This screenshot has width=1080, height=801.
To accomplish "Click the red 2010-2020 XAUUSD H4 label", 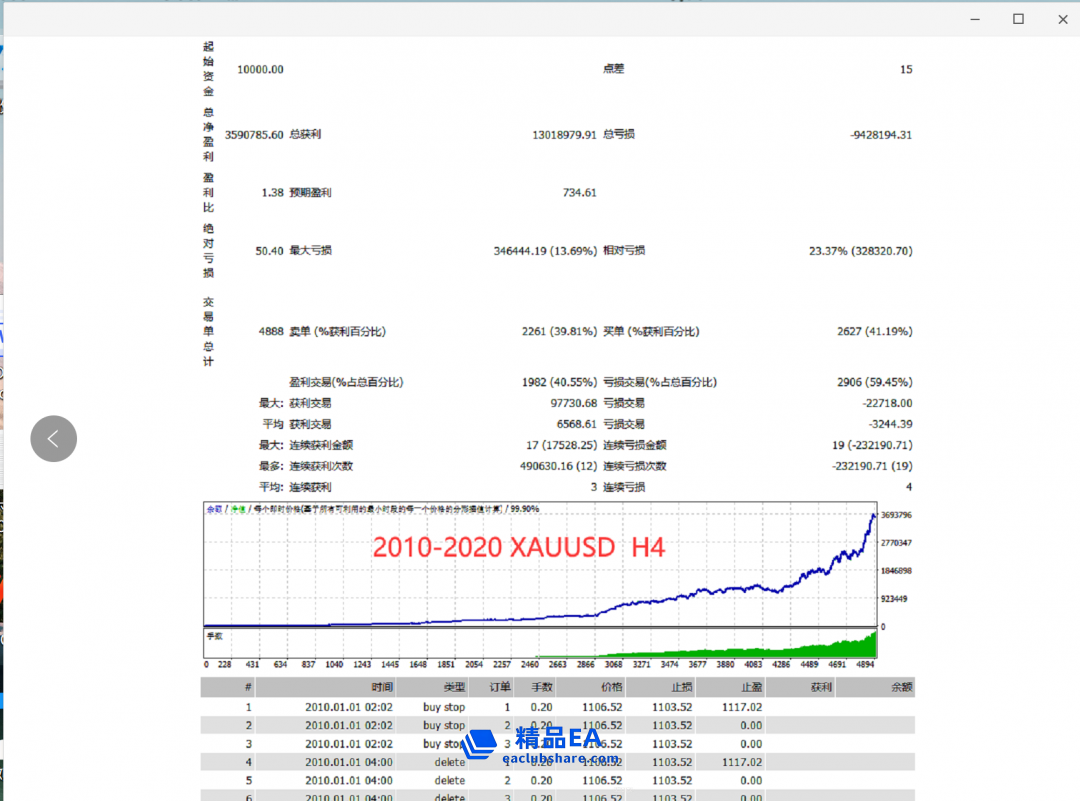I will click(x=518, y=547).
